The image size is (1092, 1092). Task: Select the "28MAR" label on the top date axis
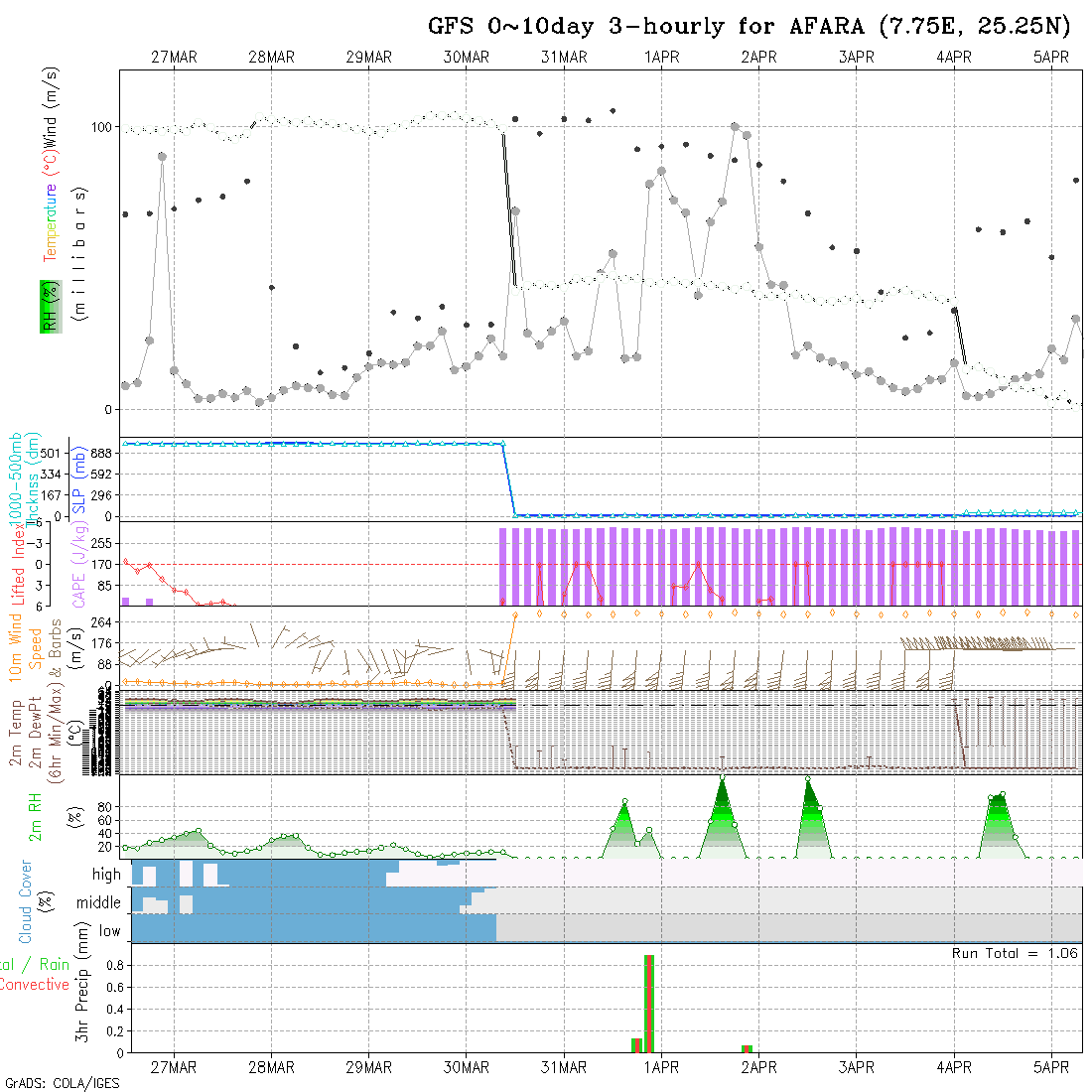point(272,58)
